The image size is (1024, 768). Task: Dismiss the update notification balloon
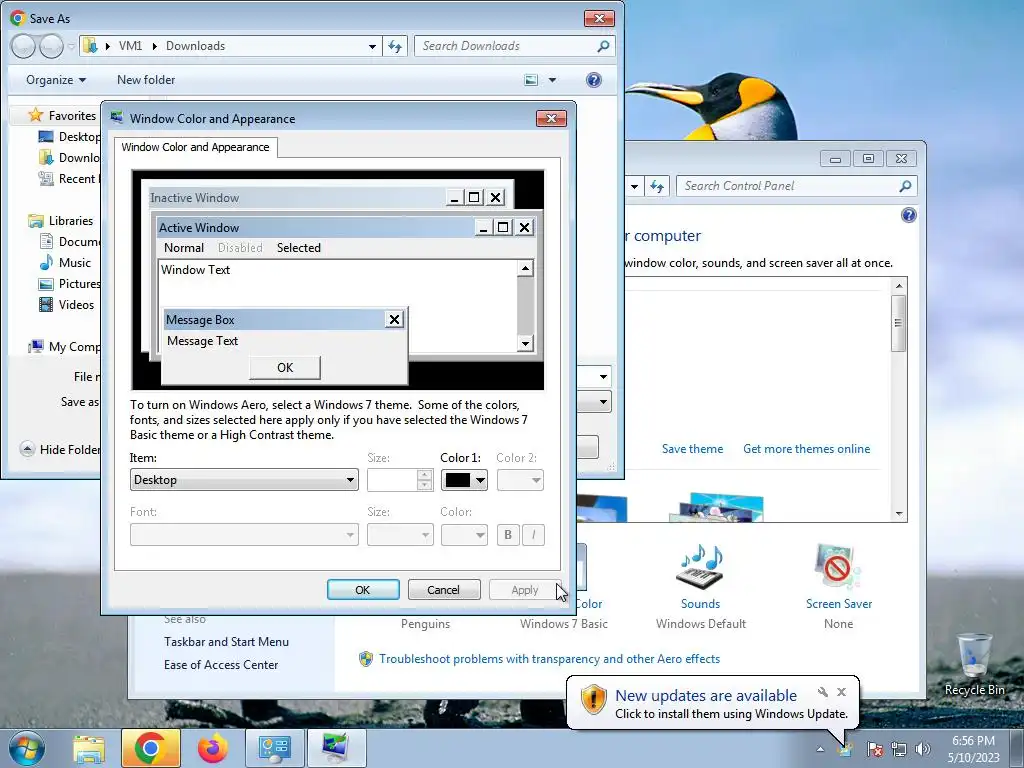[841, 692]
